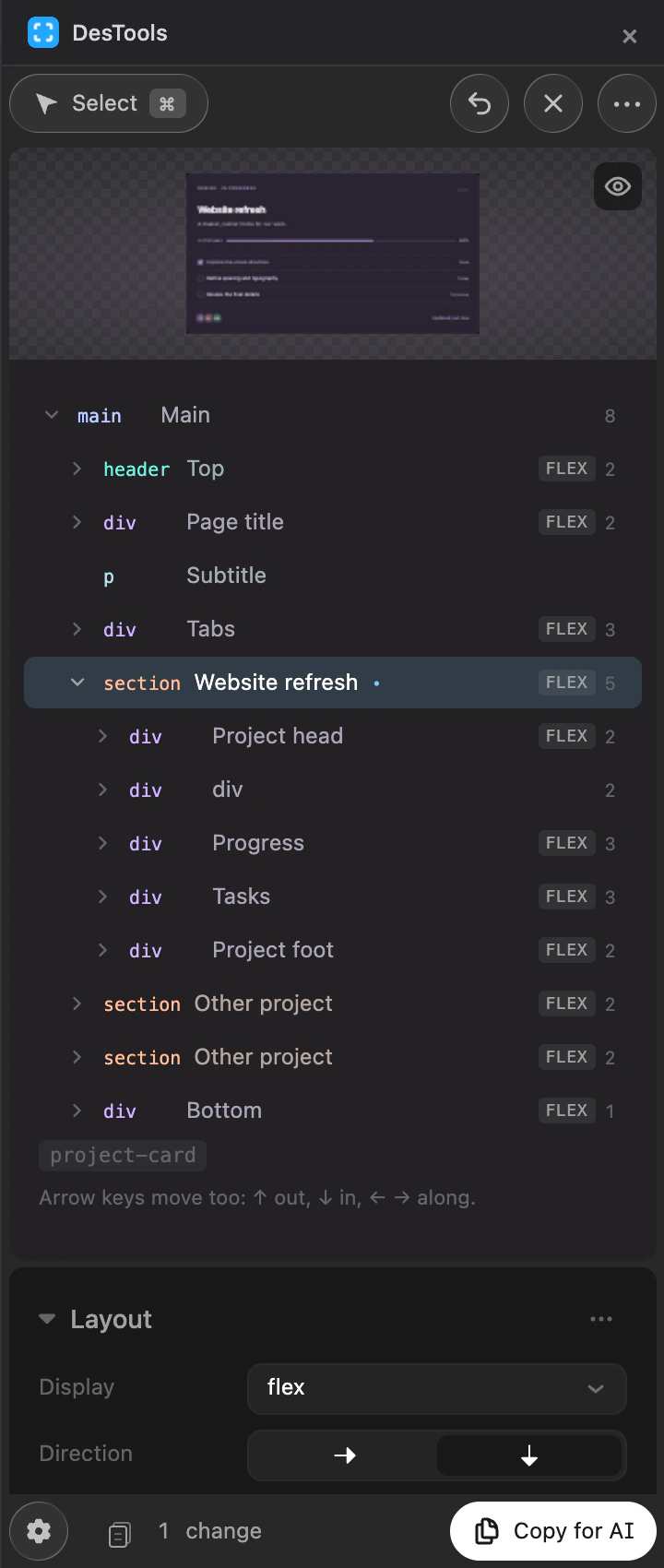Expand the Tabs div row
Screen dimensions: 664x1568
coord(77,630)
